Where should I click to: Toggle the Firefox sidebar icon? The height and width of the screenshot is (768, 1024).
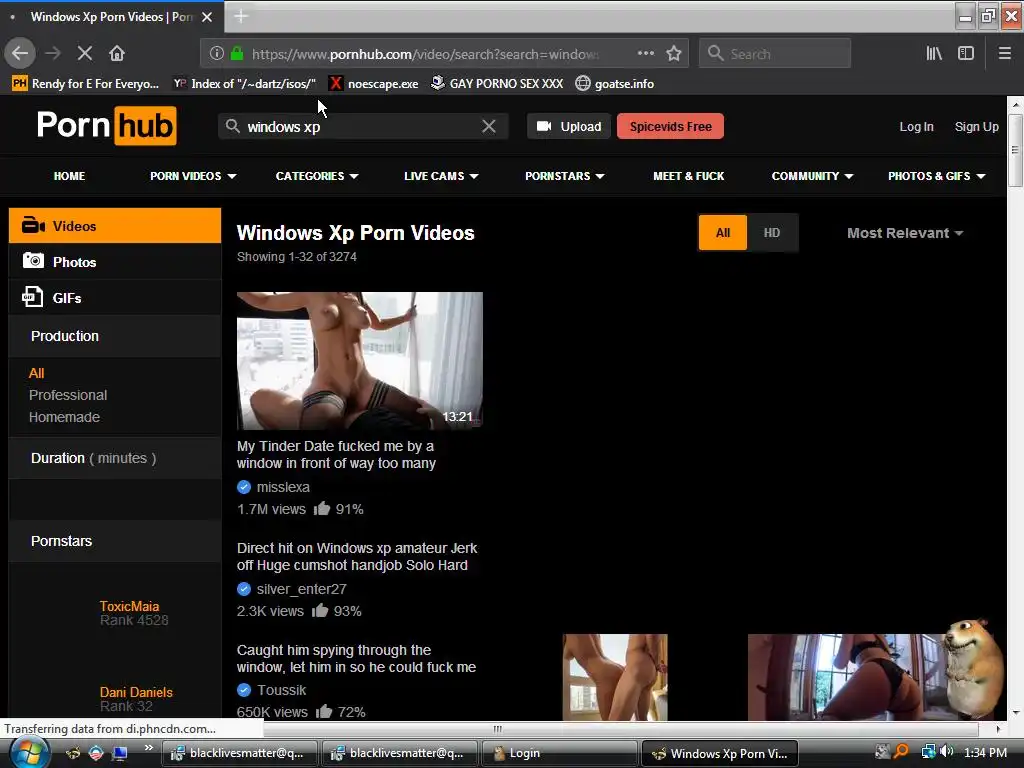[x=966, y=53]
